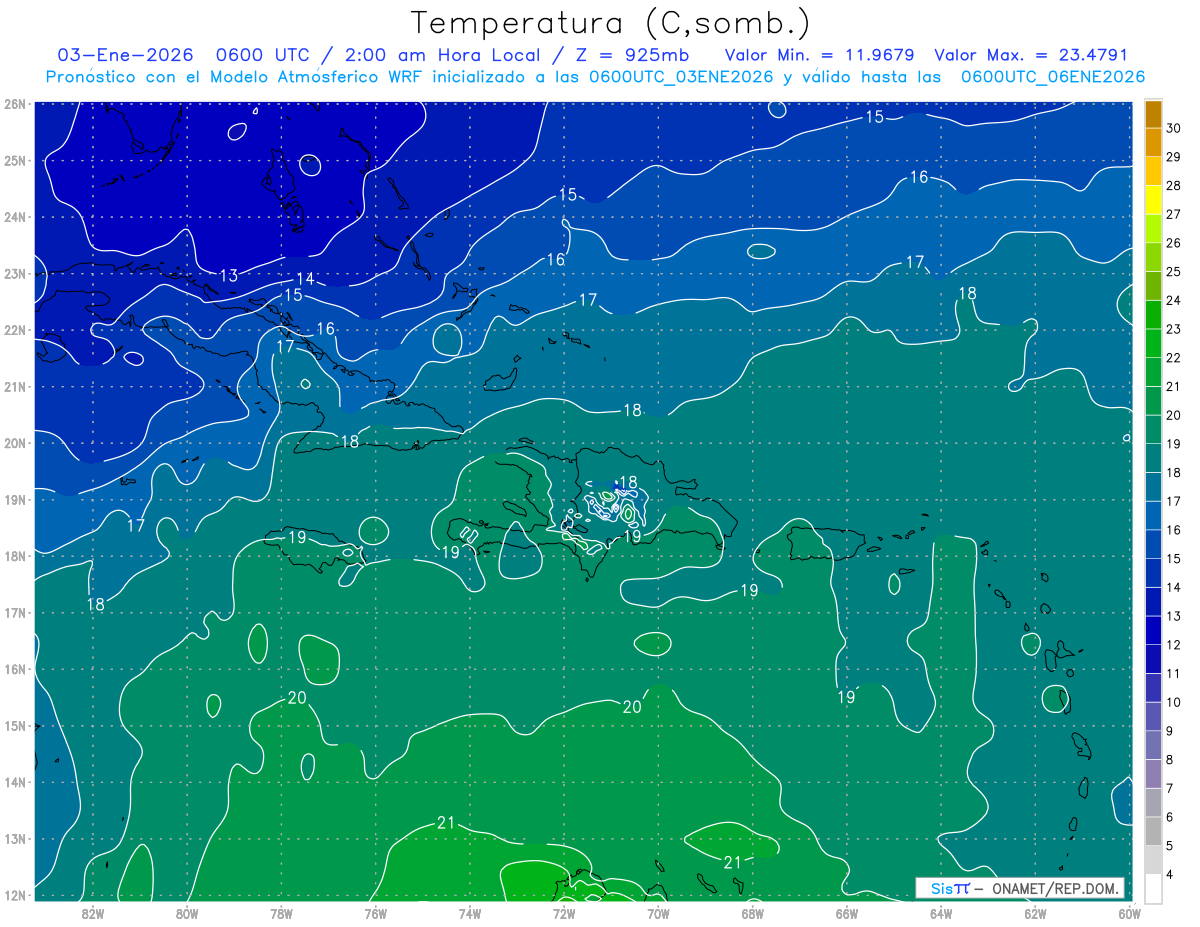This screenshot has height=927, width=1200.
Task: Click the "13" contour label on the map
Action: point(229,275)
